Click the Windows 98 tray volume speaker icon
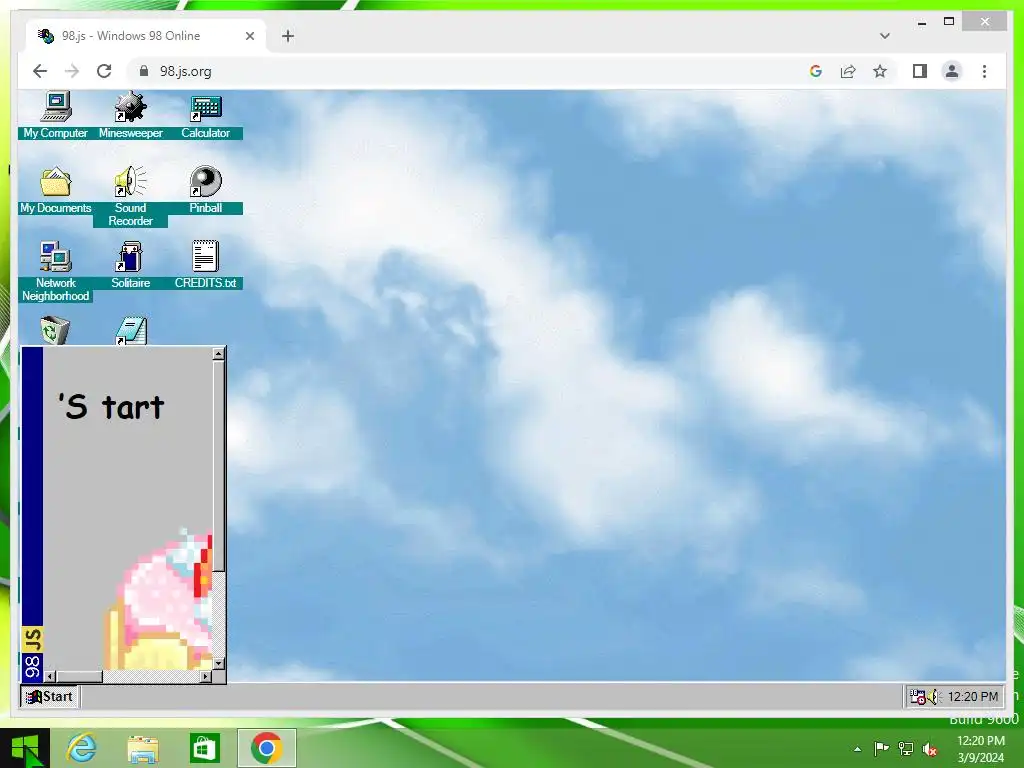 tap(933, 697)
